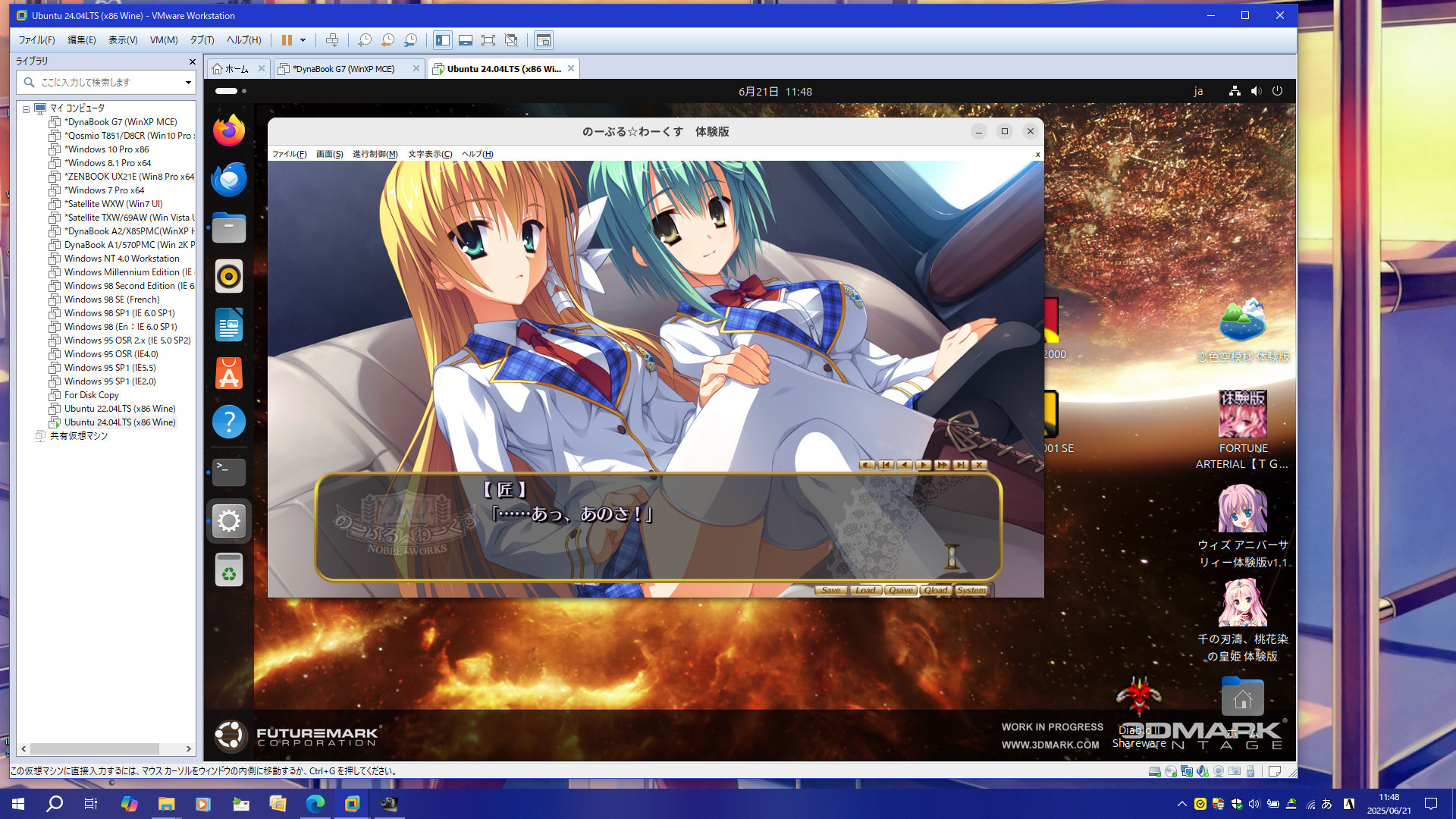Screen dimensions: 1456x819
Task: Click library horizontal scrollbar right arrow
Action: point(189,748)
